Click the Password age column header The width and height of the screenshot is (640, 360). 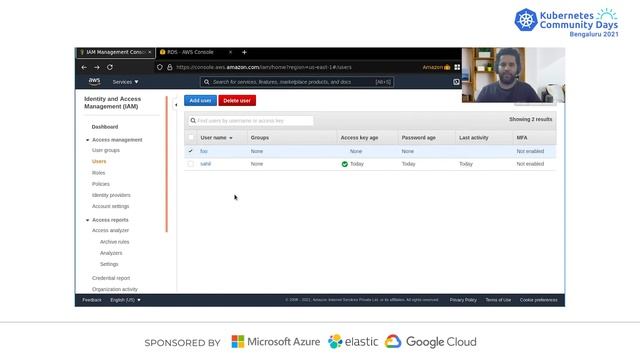(x=418, y=138)
